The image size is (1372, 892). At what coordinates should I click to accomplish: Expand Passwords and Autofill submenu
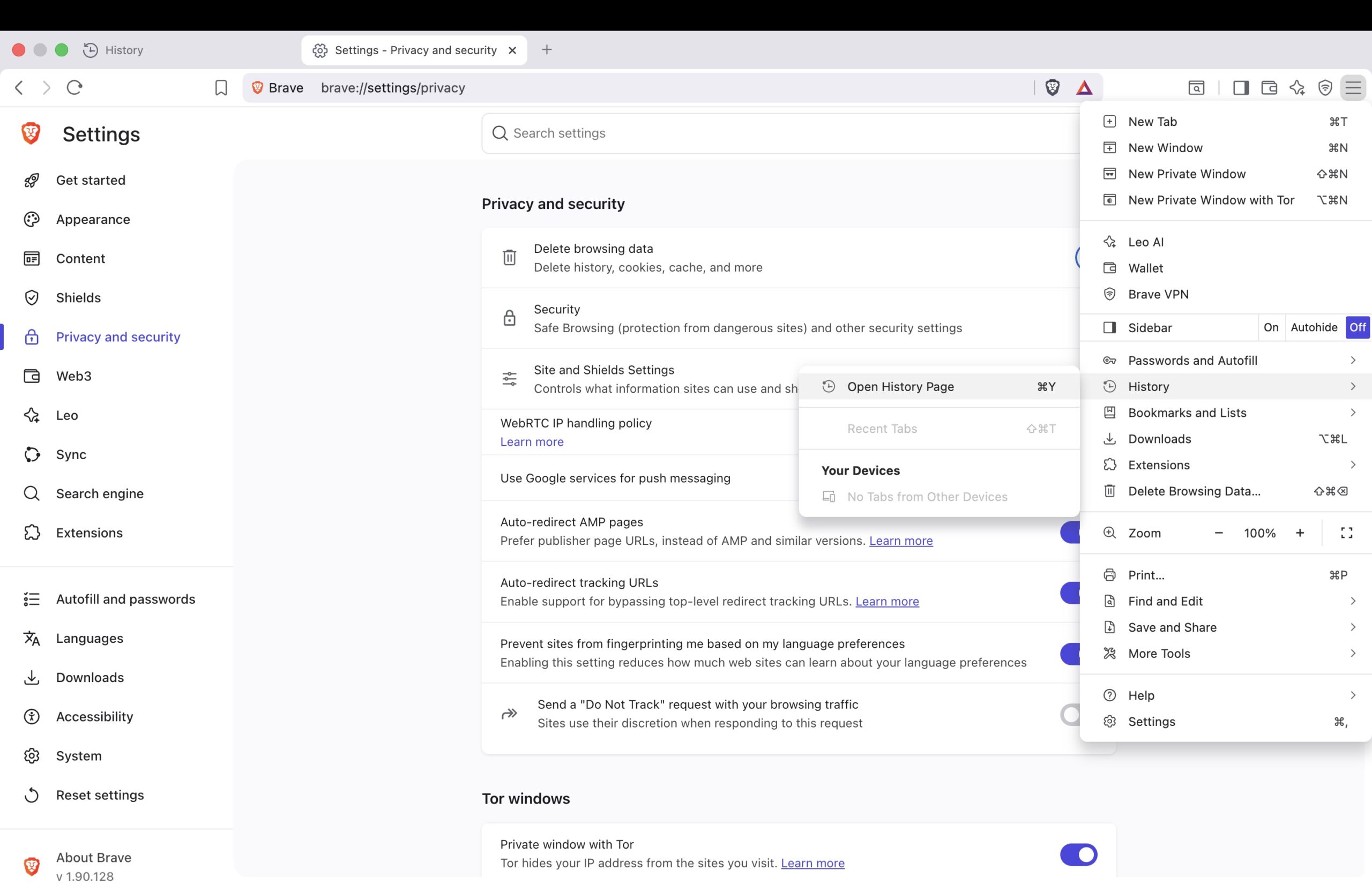click(x=1226, y=361)
